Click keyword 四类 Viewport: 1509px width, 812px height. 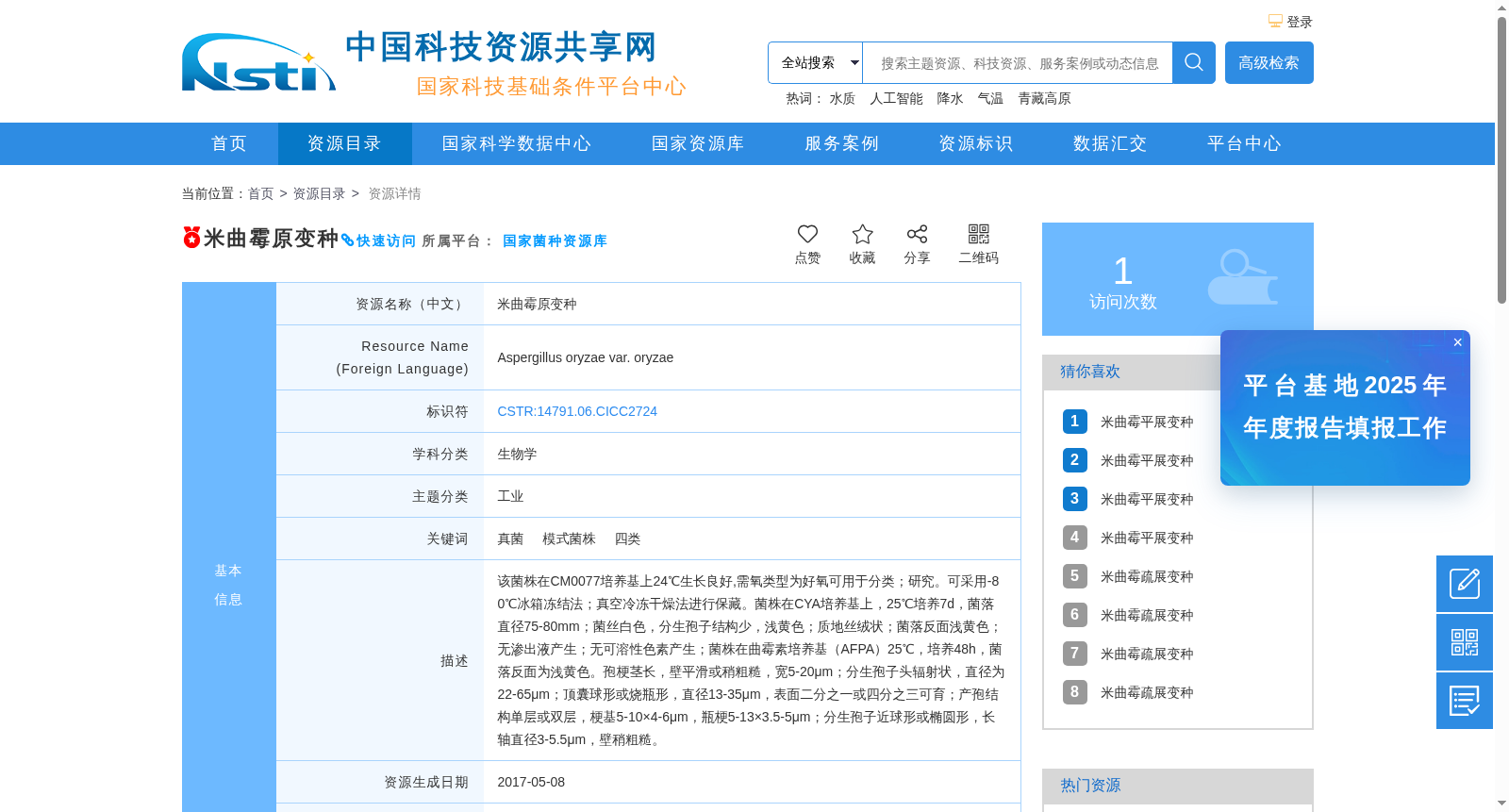(x=627, y=539)
